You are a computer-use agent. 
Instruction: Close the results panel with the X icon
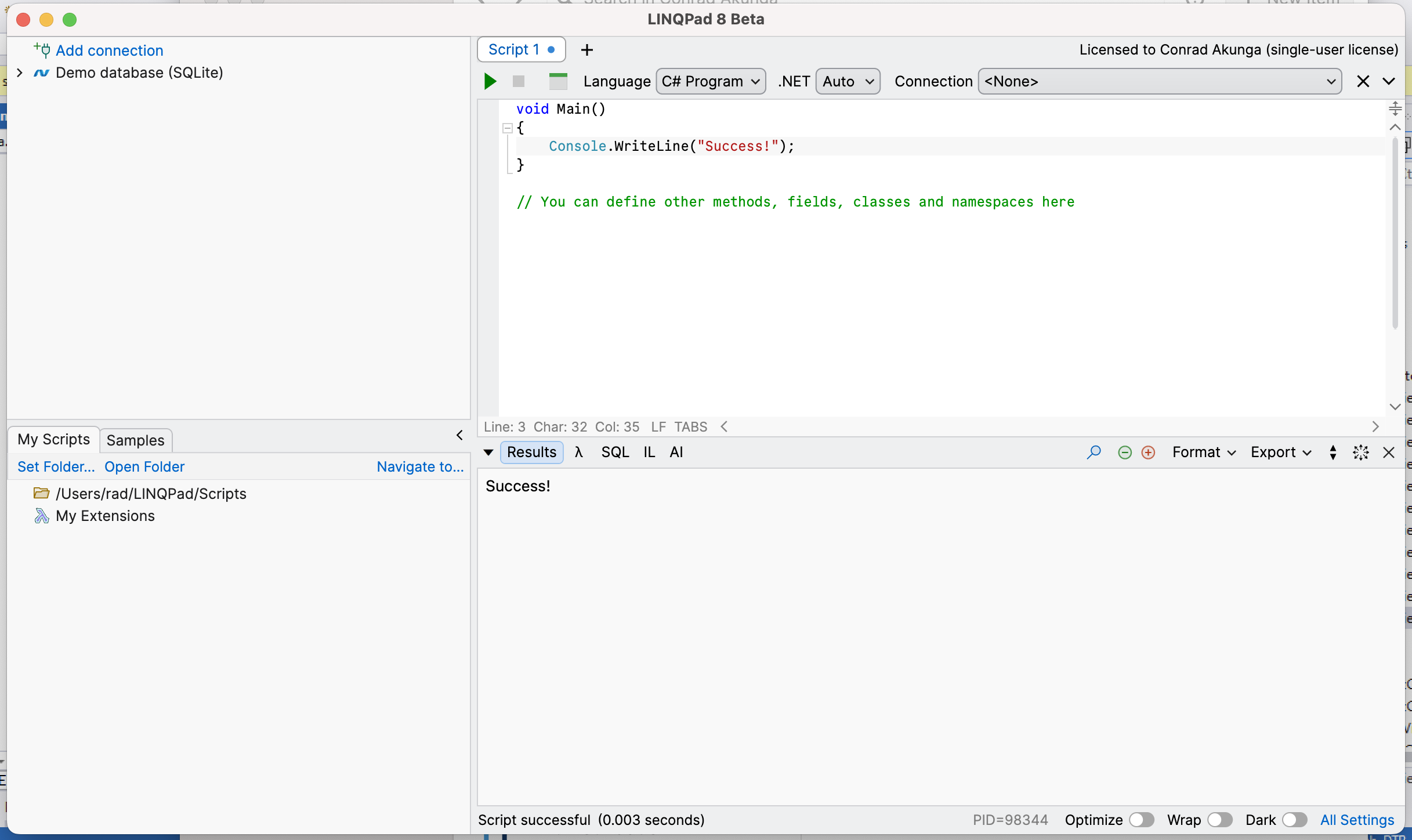1389,452
